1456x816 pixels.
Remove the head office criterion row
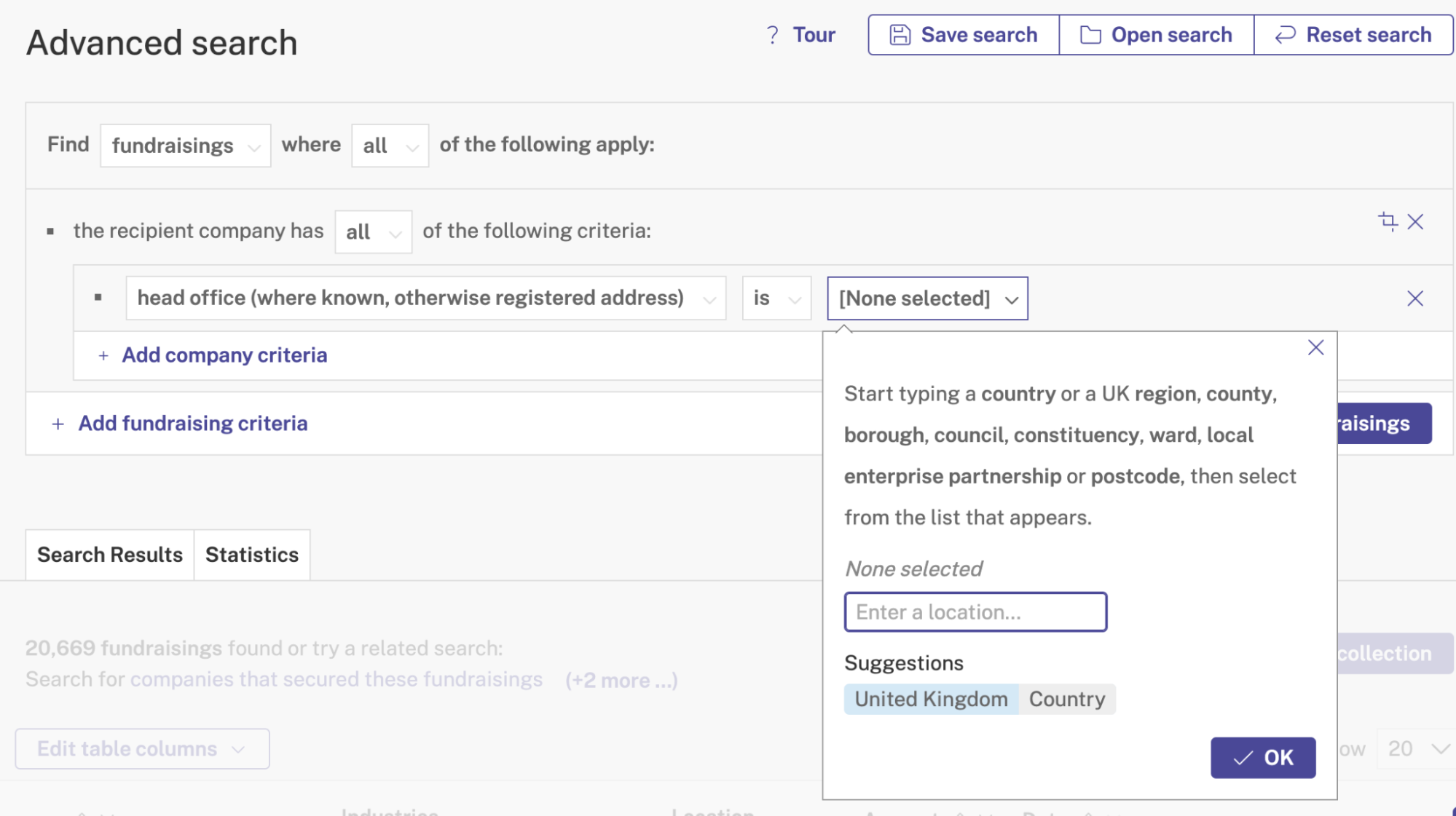click(1415, 298)
